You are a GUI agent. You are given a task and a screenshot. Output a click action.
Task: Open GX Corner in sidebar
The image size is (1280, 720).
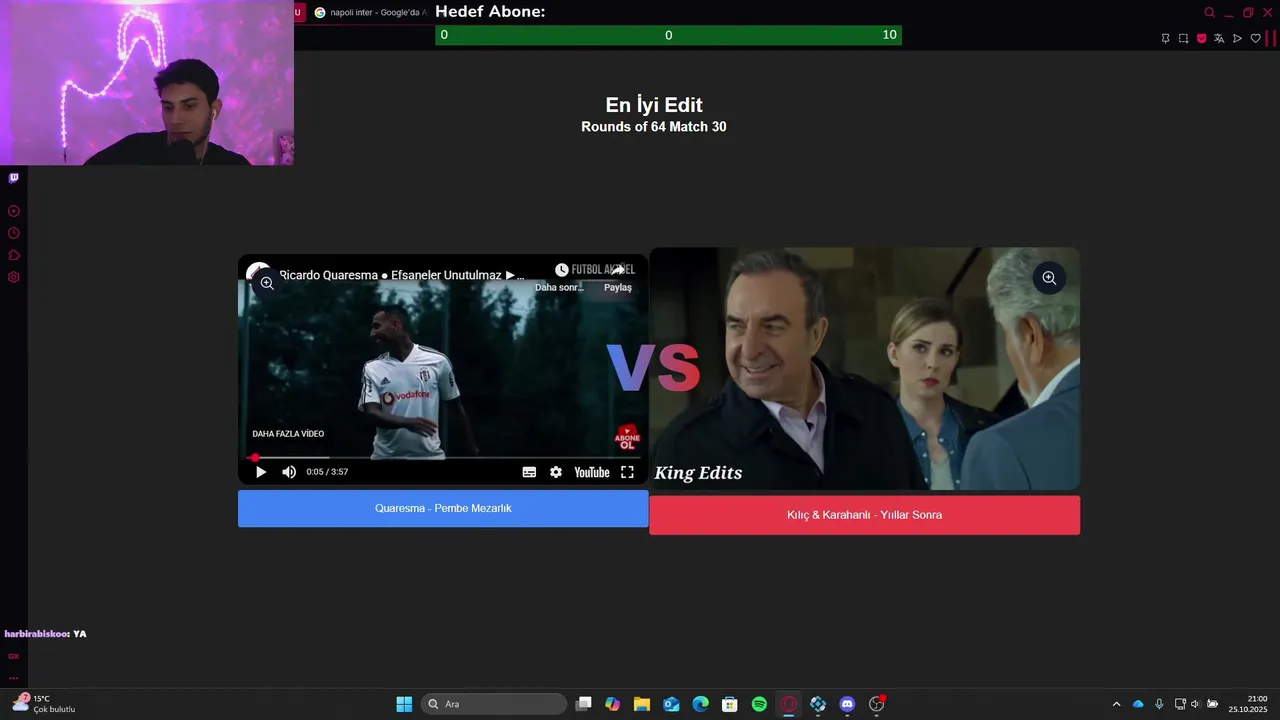pyautogui.click(x=14, y=656)
